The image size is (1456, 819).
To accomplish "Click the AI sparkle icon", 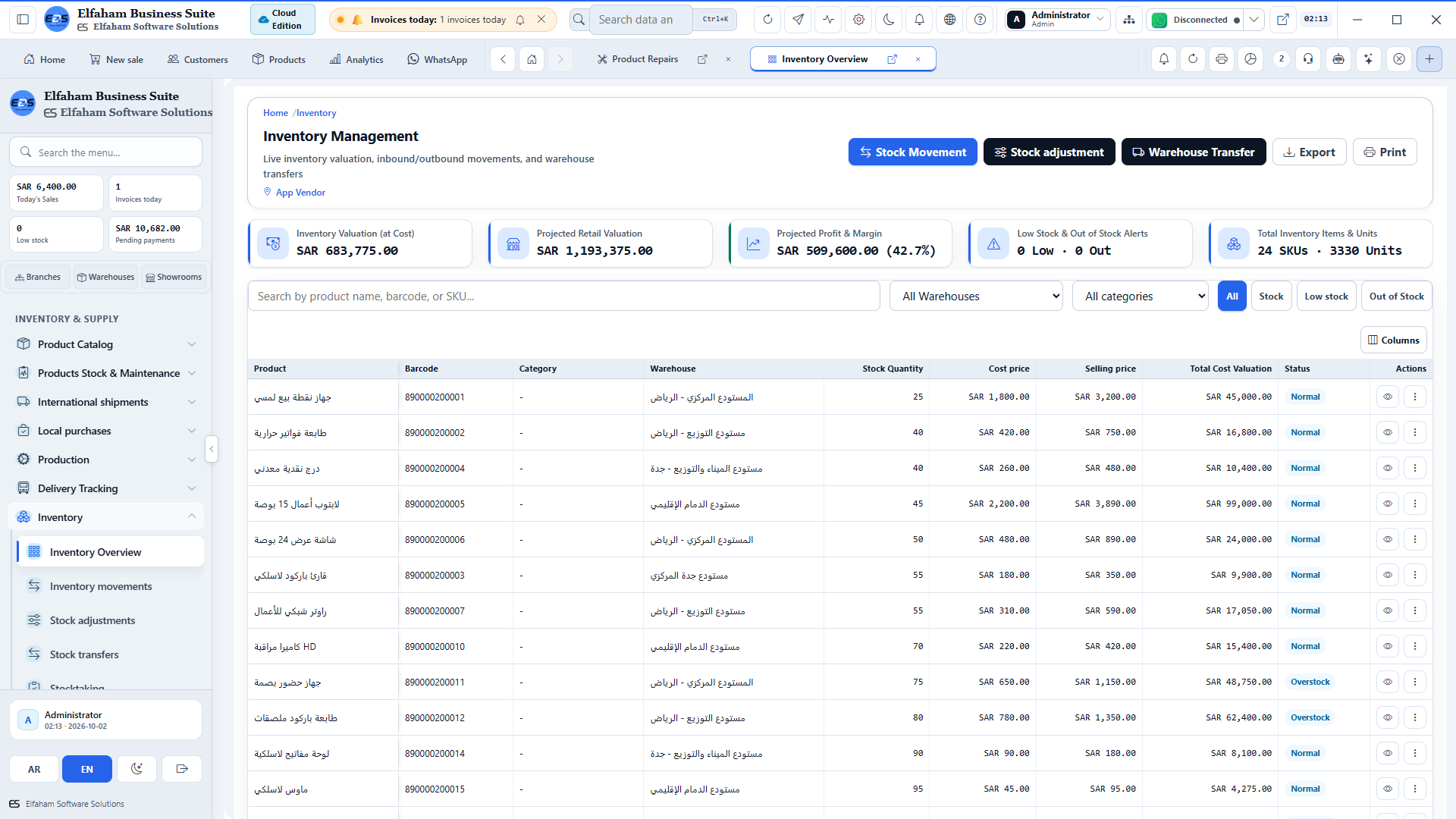I will [1368, 59].
